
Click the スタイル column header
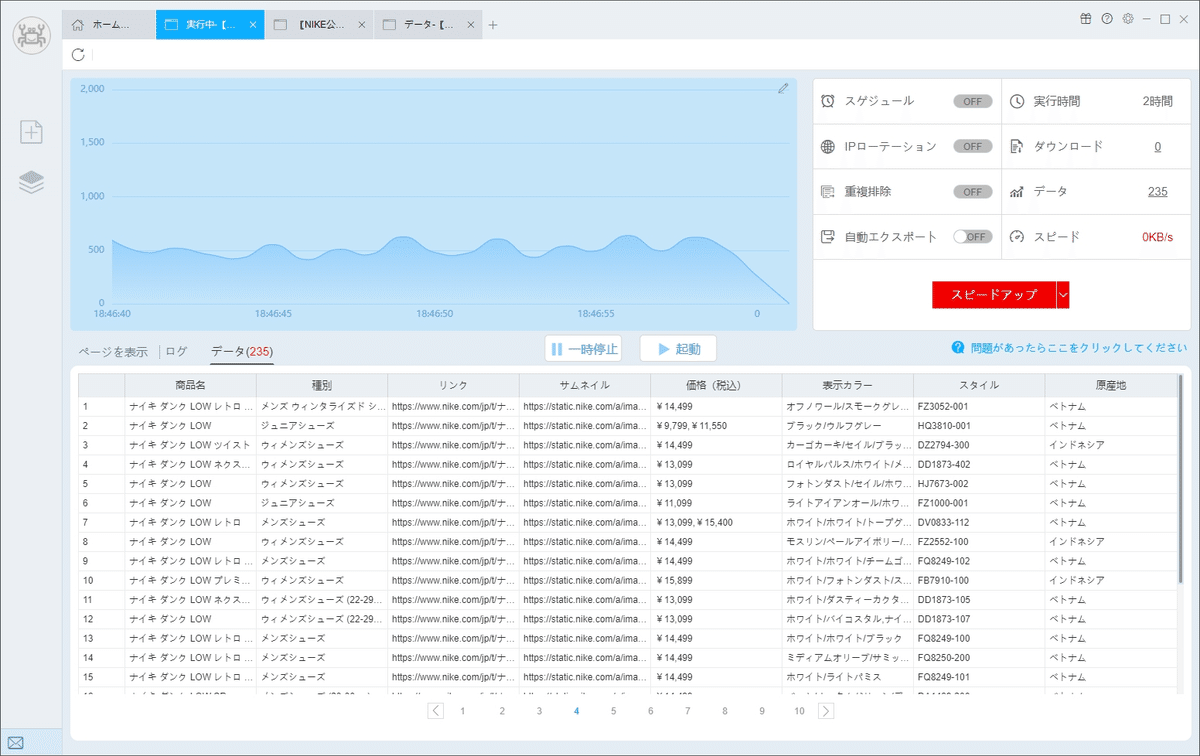979,385
